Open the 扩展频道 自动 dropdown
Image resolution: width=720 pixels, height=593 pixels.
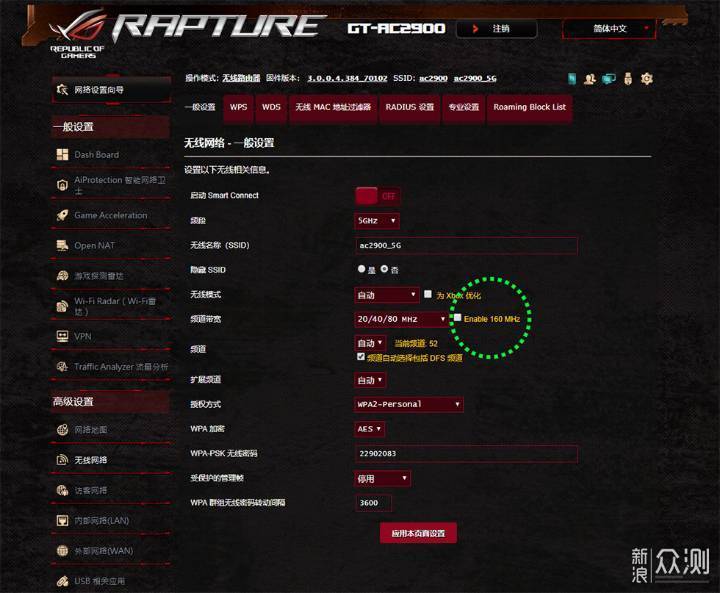tap(370, 380)
